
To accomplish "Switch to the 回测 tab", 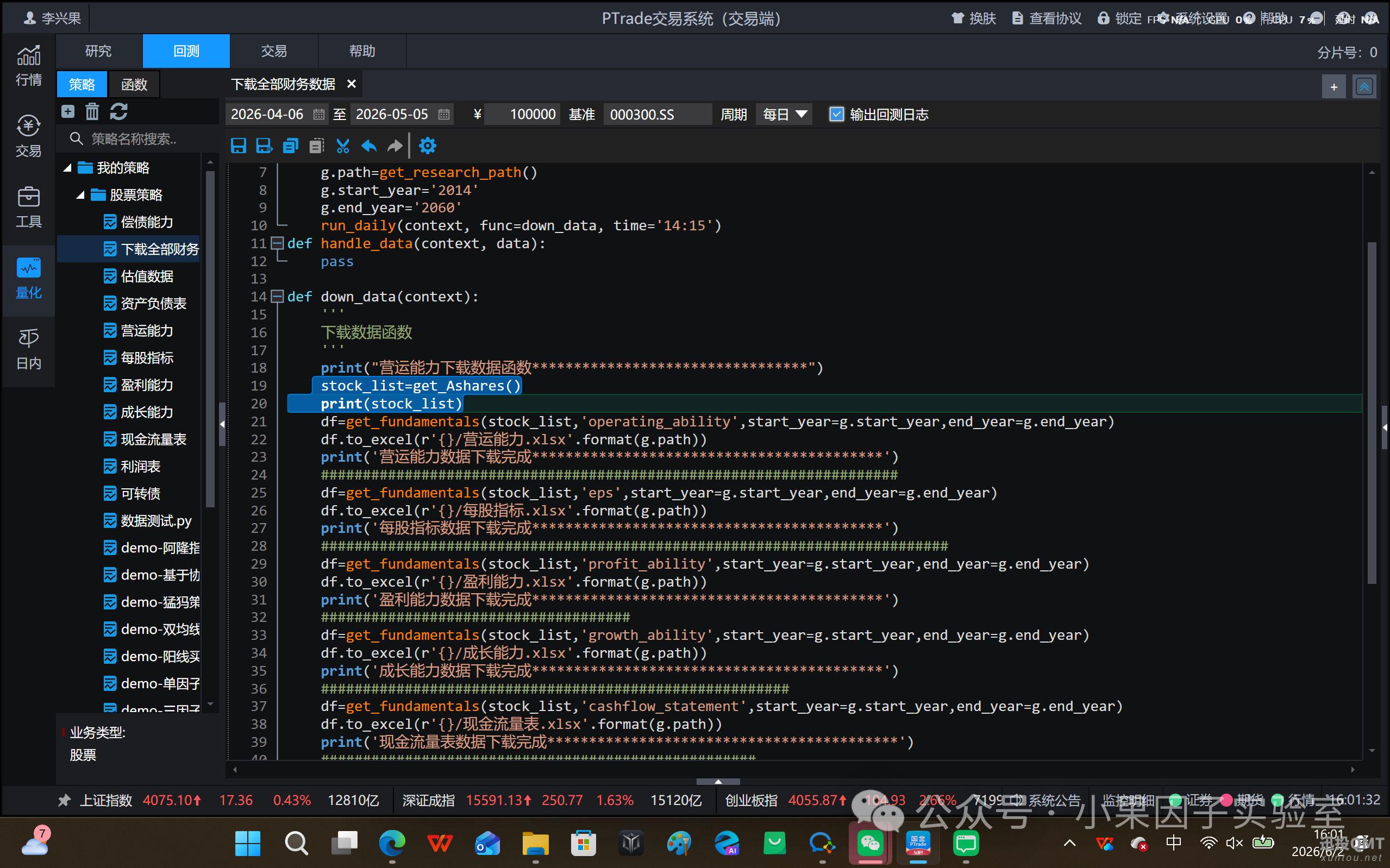I will pyautogui.click(x=186, y=51).
